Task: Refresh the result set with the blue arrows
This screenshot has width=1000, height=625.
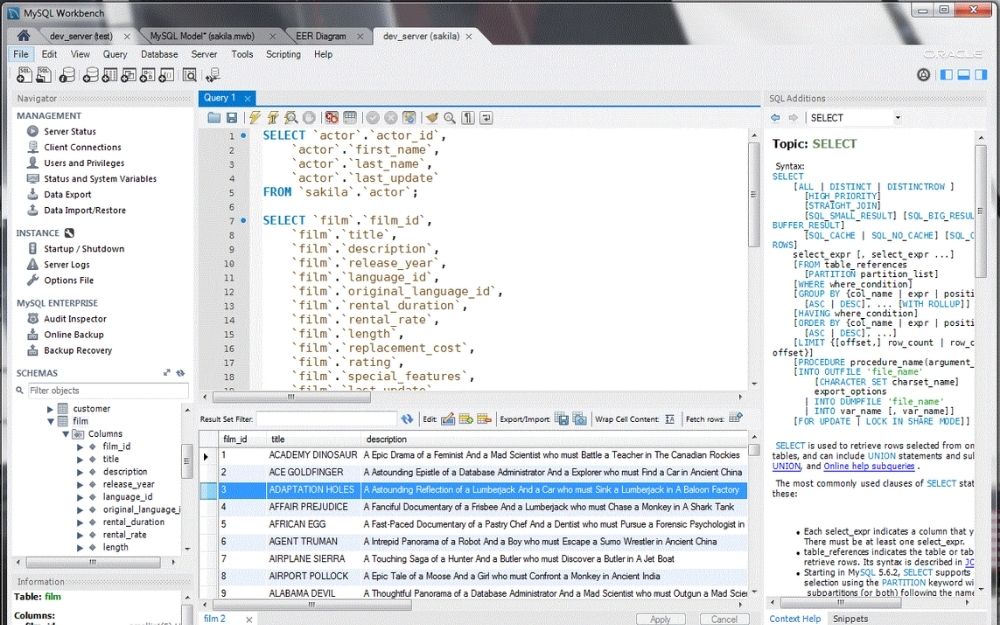Action: click(409, 420)
